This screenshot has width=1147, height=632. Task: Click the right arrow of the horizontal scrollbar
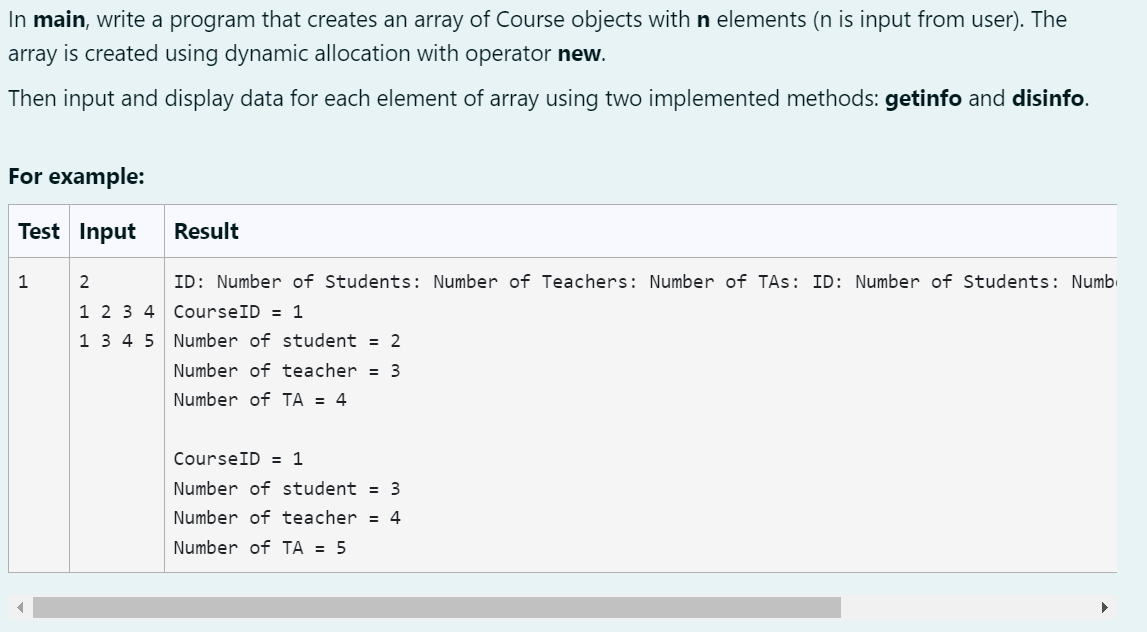coord(1104,608)
